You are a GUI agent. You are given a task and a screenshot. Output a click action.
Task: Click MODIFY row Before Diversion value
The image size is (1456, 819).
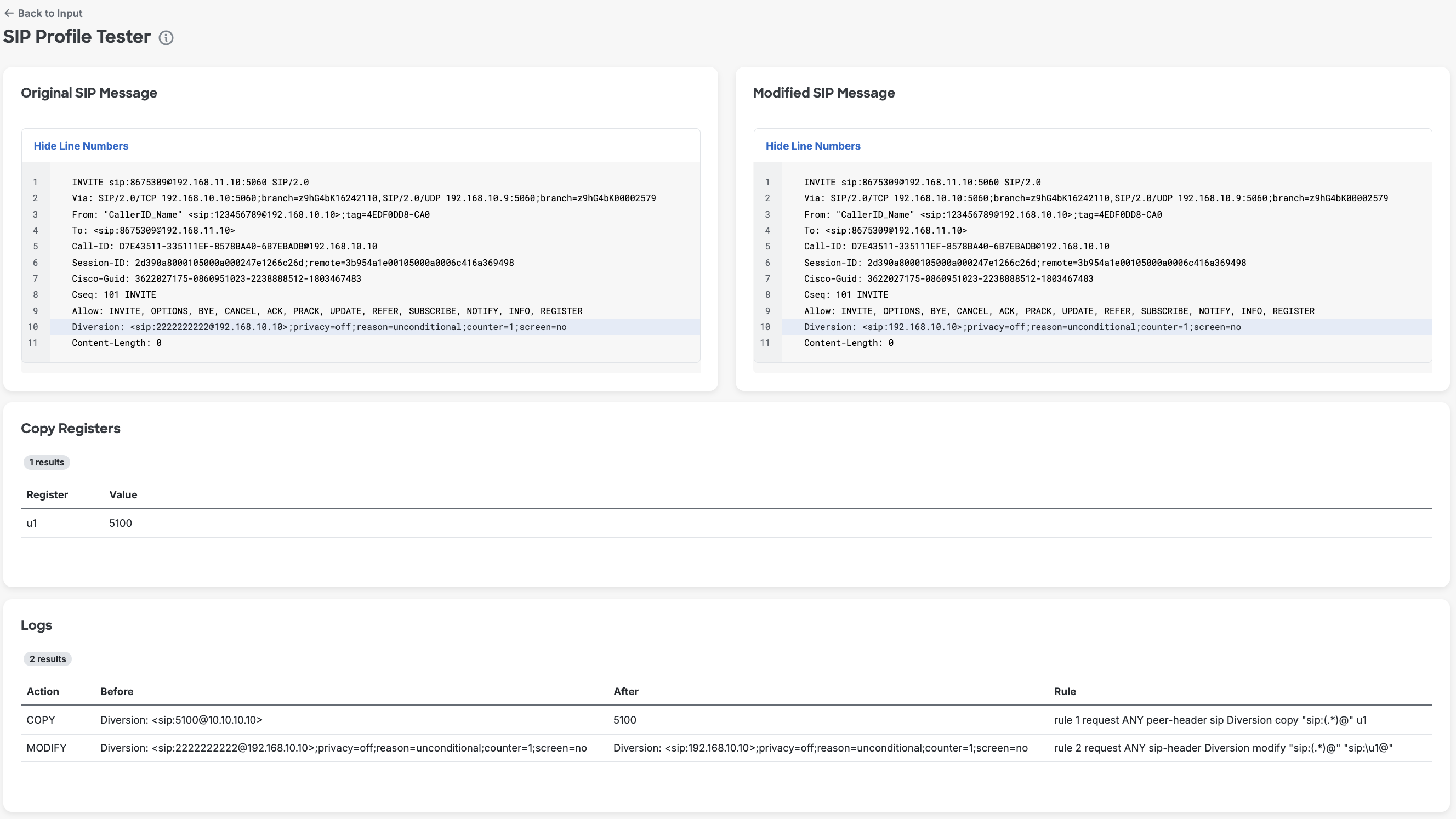[343, 748]
